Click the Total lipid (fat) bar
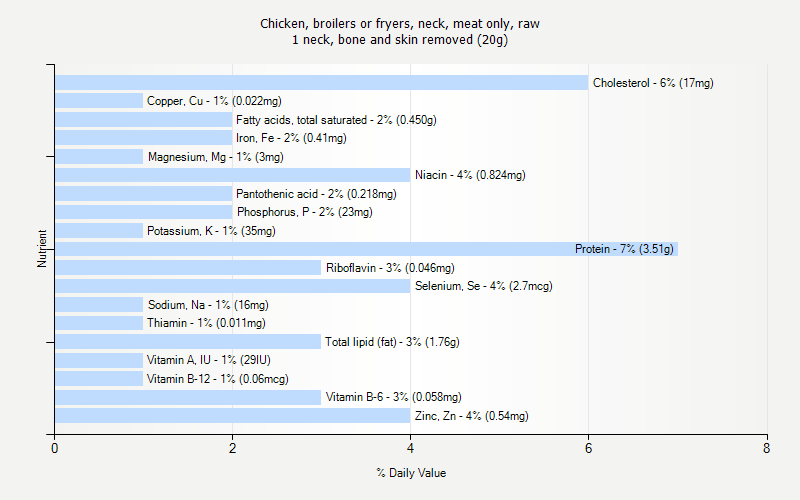 click(x=188, y=342)
